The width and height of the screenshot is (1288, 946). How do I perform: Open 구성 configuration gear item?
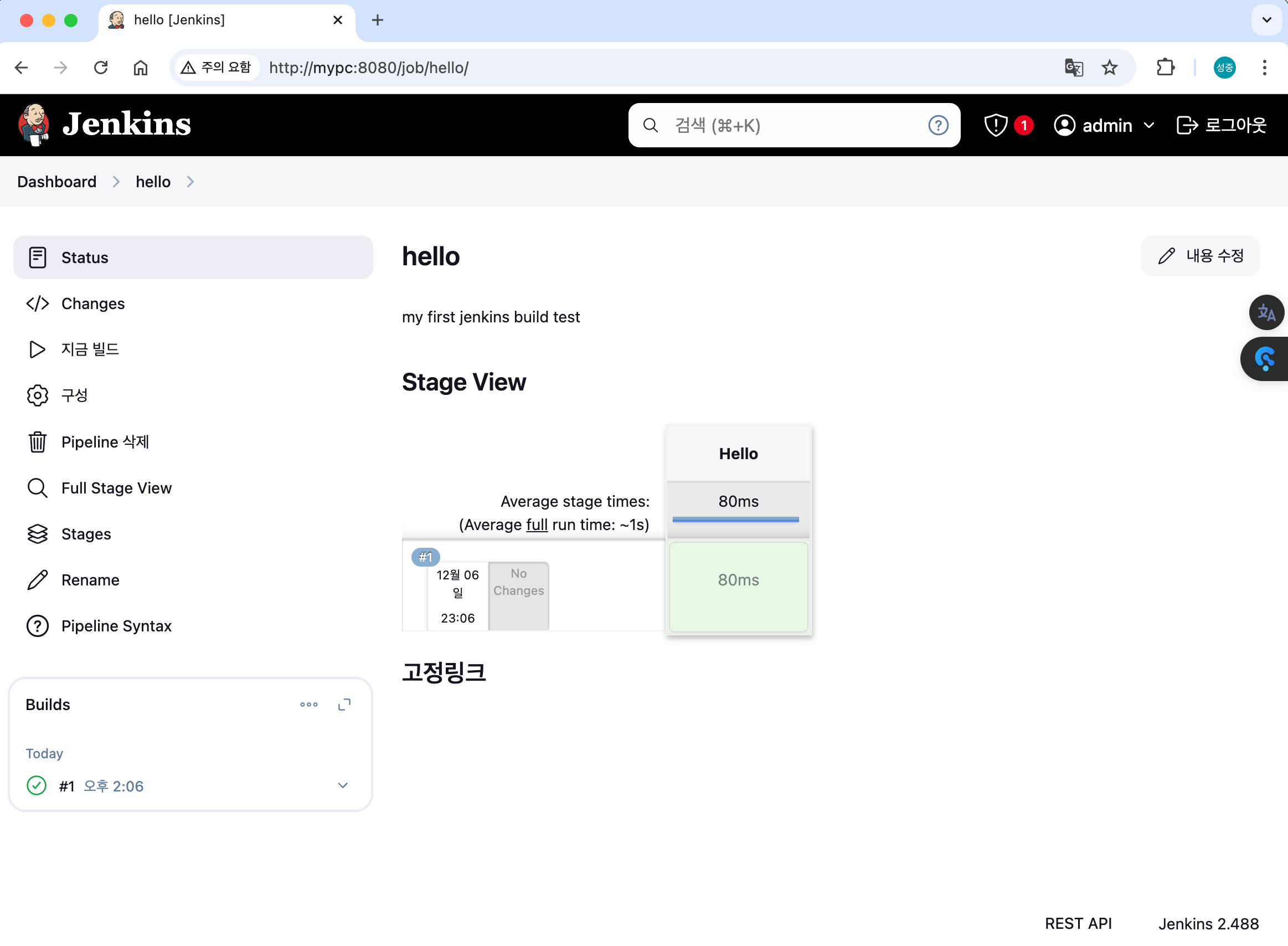tap(74, 395)
